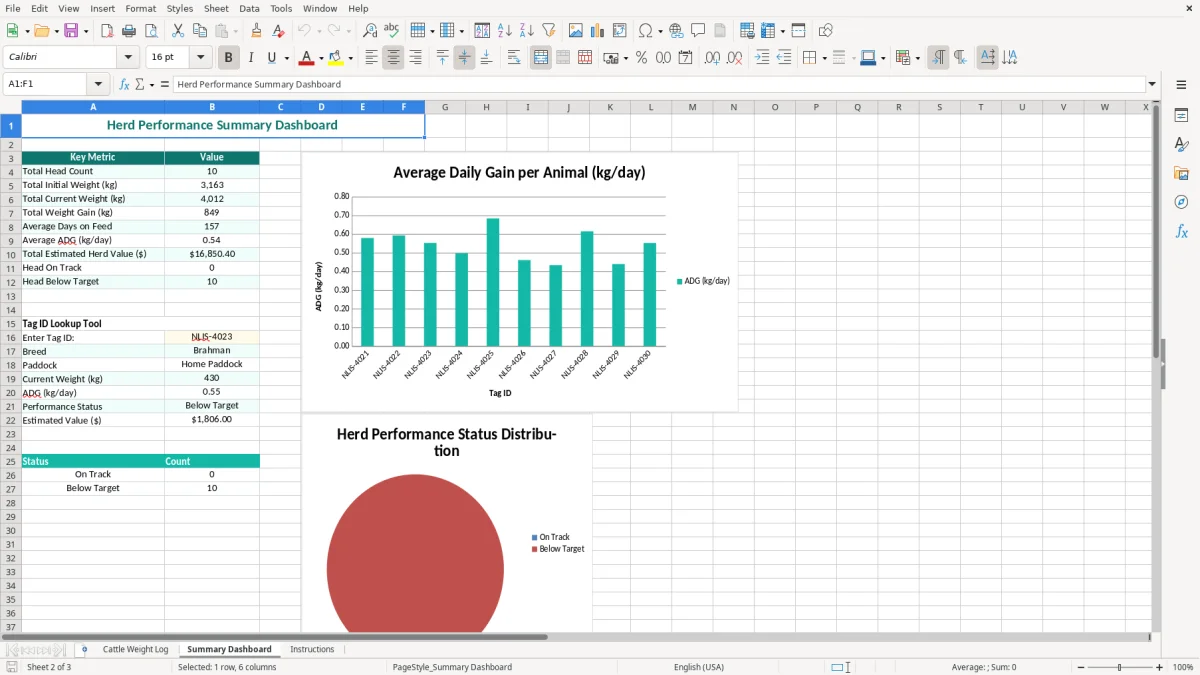Open the Background Color dropdown arrow

(350, 58)
